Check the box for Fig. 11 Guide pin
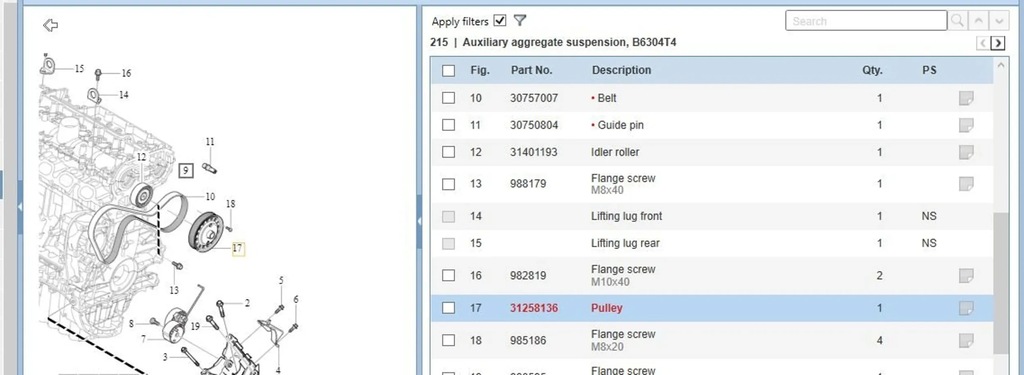 tap(449, 125)
